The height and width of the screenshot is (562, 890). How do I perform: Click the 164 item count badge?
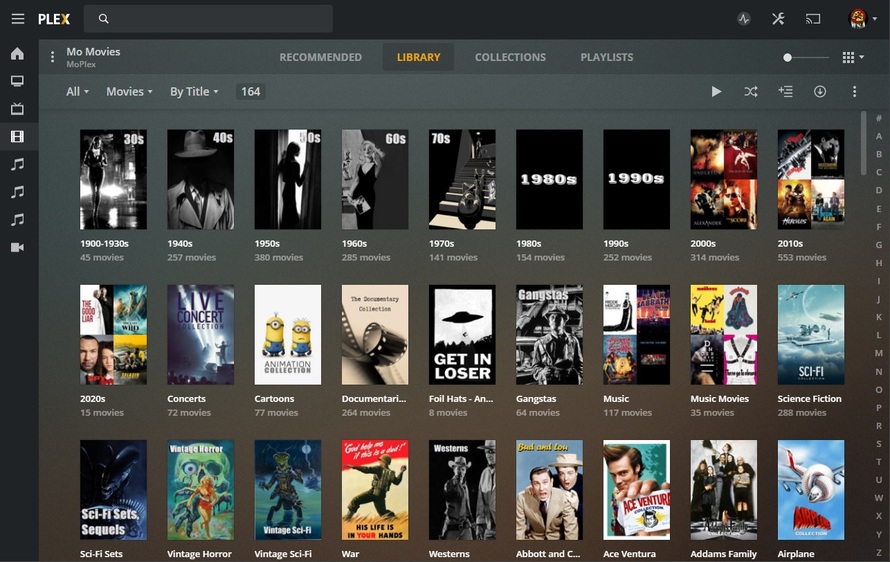pyautogui.click(x=250, y=91)
